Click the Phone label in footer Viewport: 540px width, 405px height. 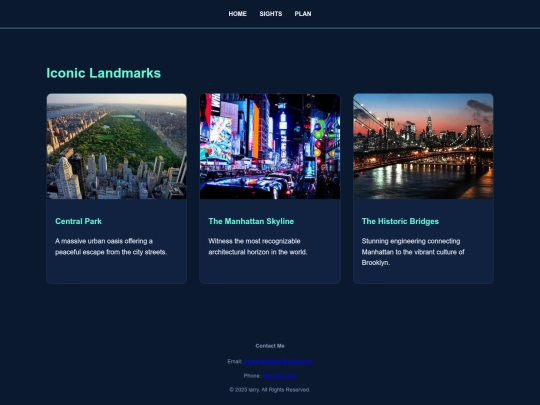252,376
